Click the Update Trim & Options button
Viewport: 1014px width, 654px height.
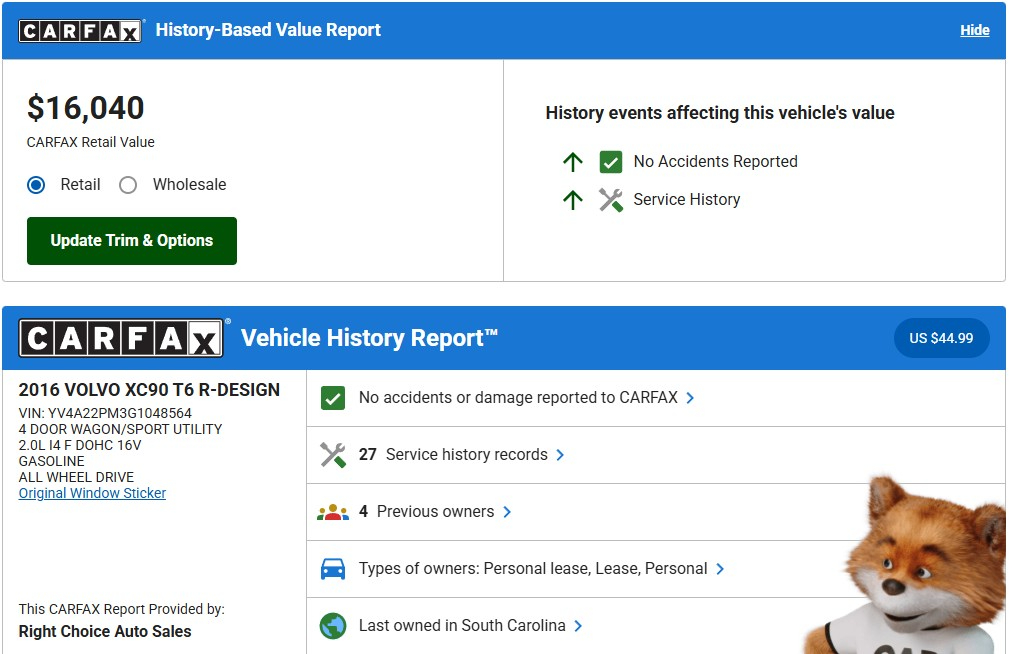click(x=131, y=241)
